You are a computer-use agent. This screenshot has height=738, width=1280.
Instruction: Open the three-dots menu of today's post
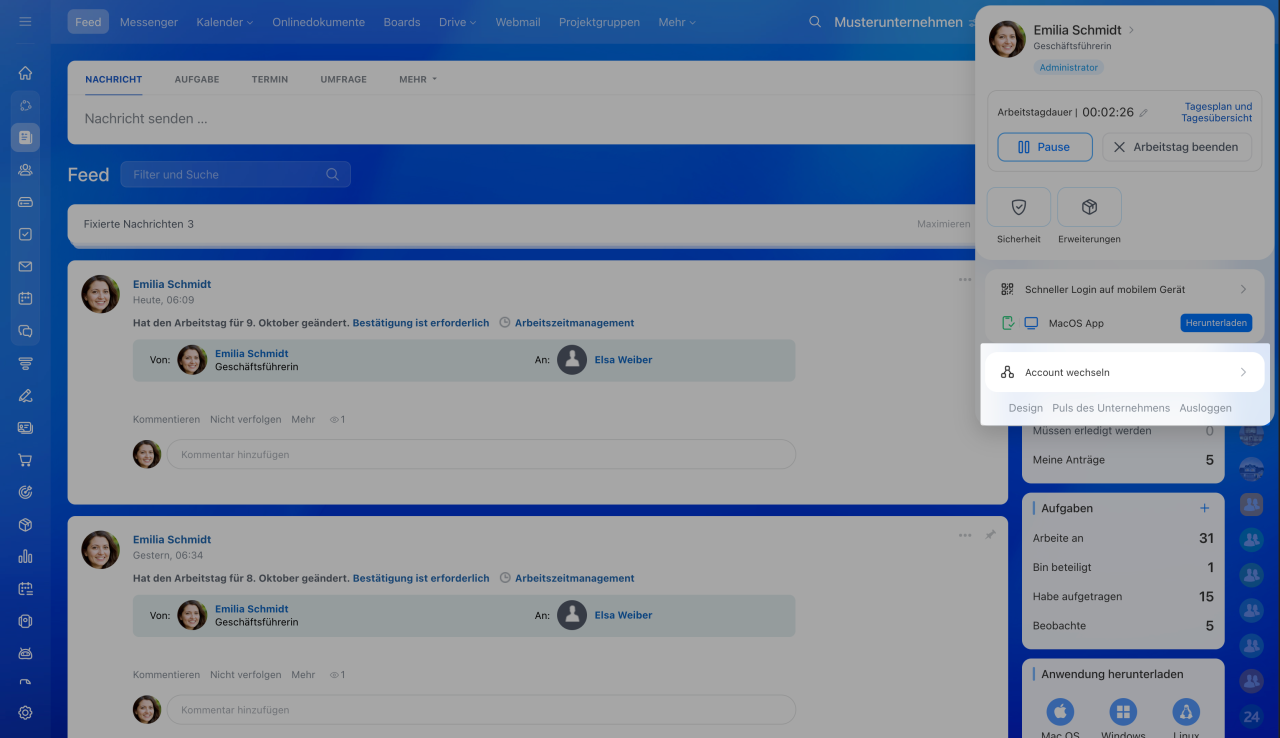pos(965,280)
